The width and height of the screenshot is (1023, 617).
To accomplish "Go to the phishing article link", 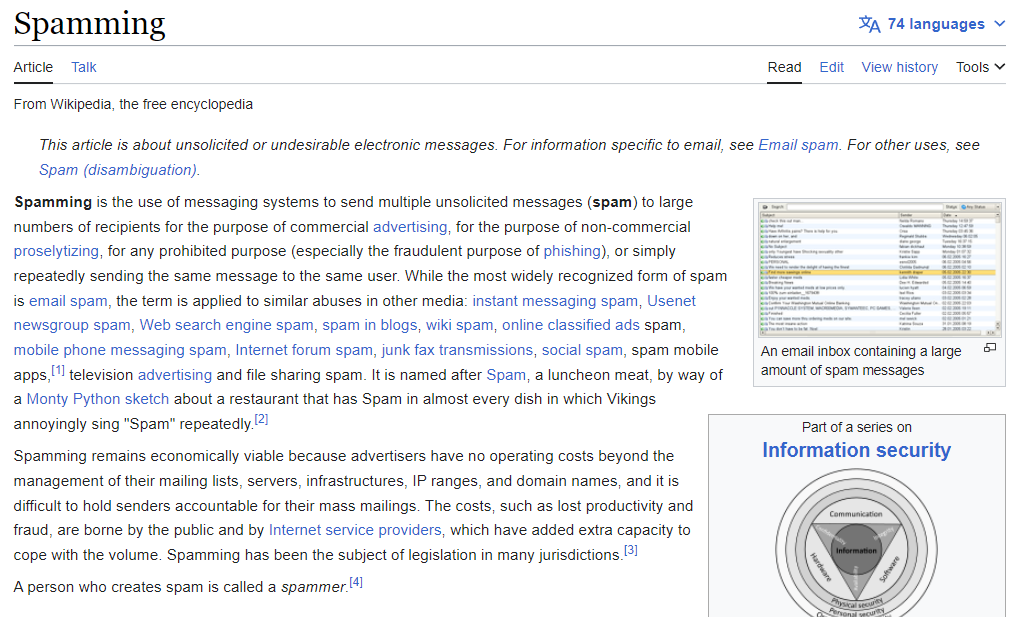I will coord(572,251).
